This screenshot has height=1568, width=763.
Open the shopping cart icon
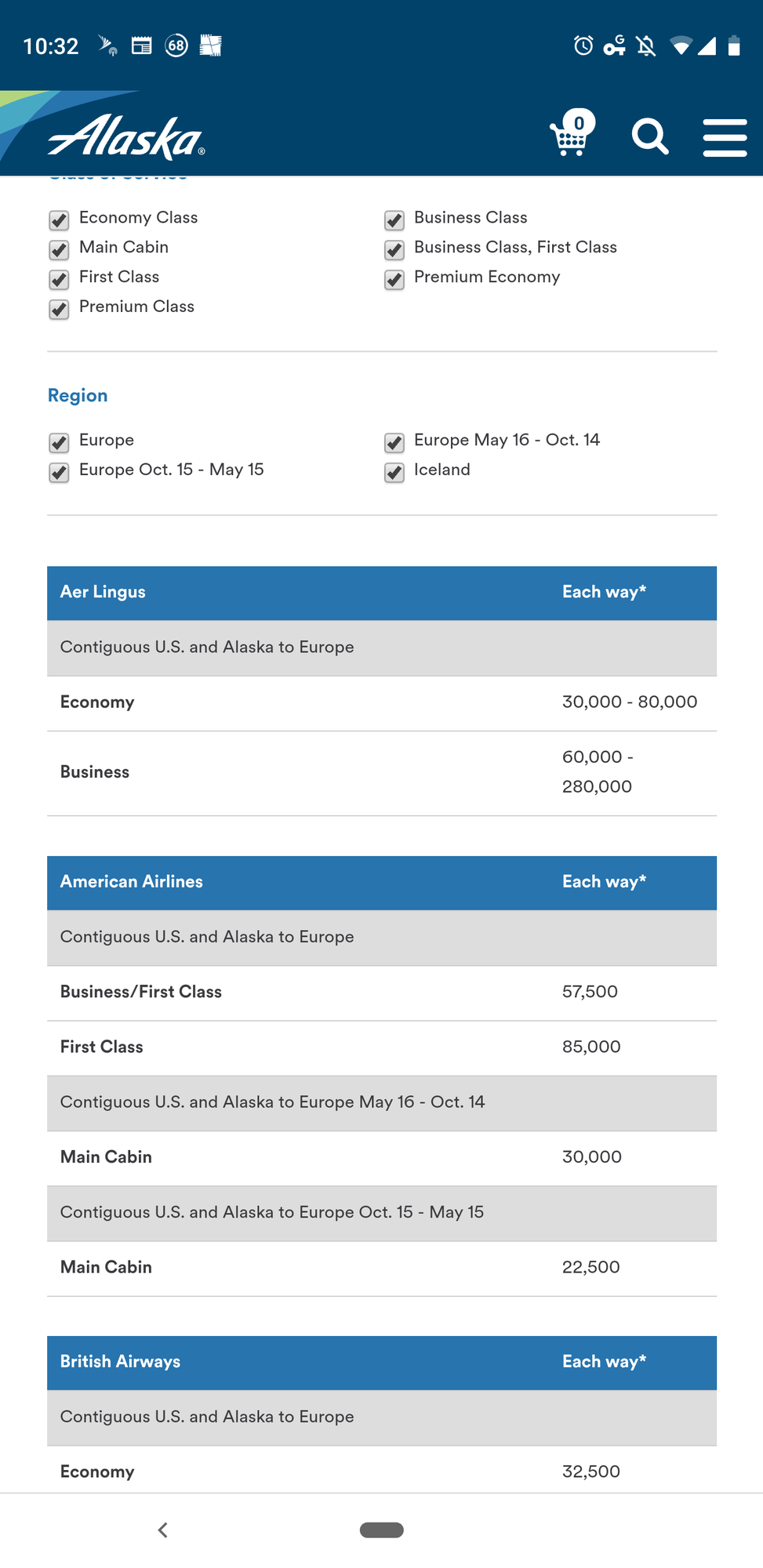[572, 133]
